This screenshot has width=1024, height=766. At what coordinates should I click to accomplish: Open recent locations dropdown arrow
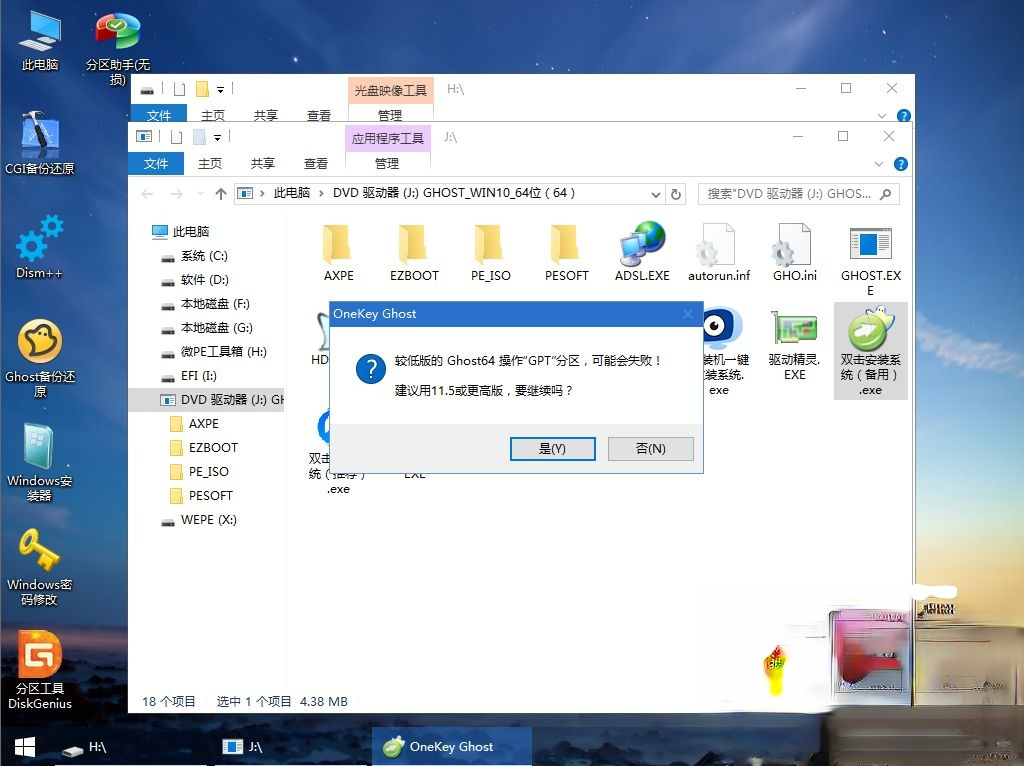click(200, 194)
